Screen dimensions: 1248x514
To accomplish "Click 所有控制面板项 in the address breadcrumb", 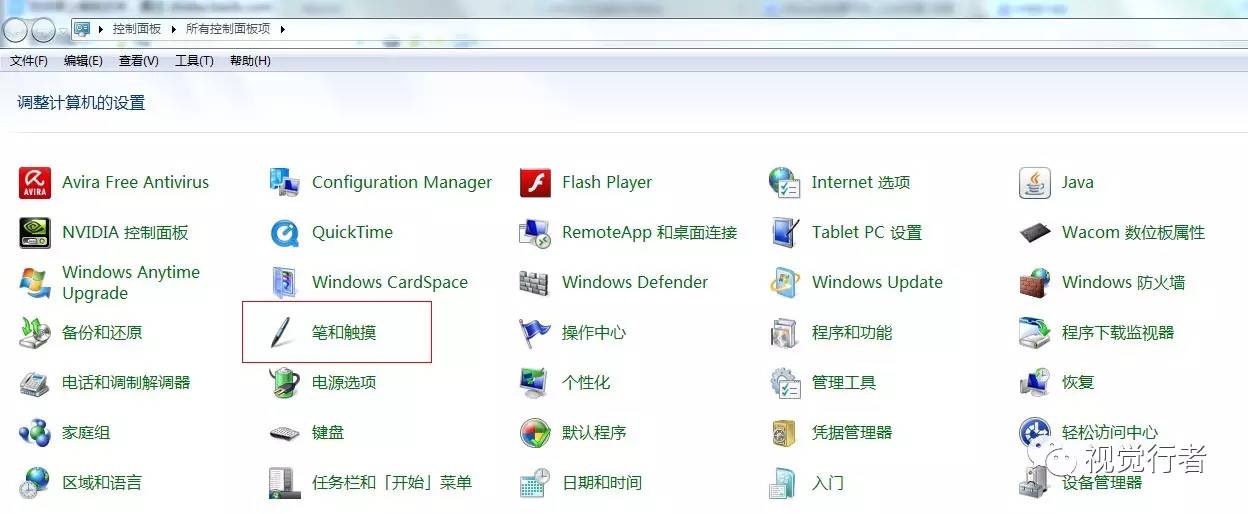I will [x=228, y=29].
